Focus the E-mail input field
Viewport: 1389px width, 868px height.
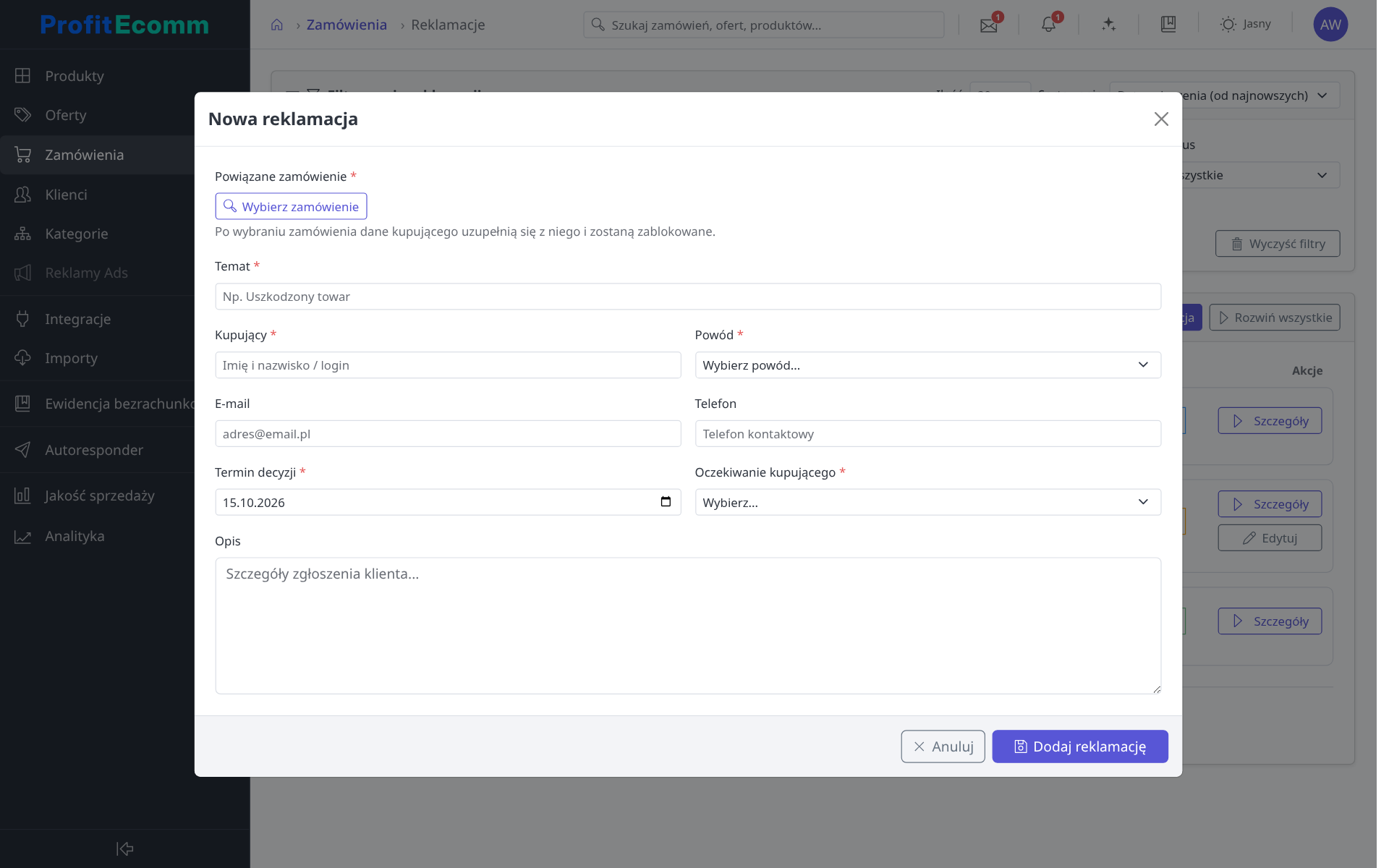[x=448, y=434]
